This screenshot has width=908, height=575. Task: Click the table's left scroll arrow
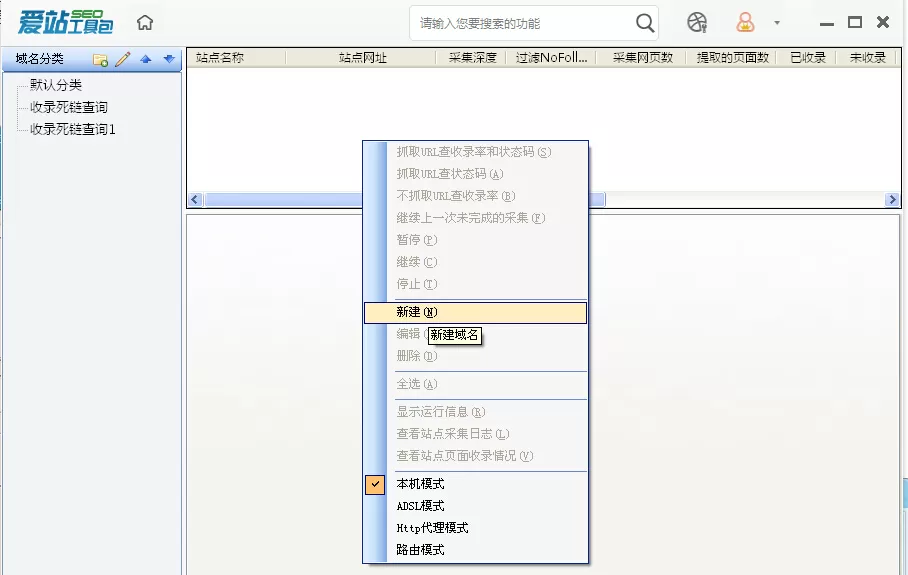195,200
